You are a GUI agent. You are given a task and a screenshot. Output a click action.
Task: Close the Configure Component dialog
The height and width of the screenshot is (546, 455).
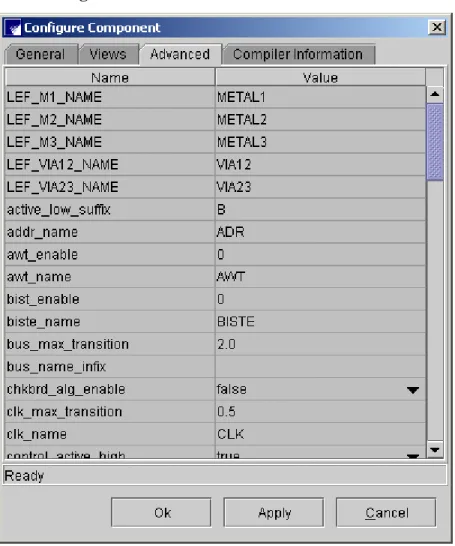(x=437, y=27)
